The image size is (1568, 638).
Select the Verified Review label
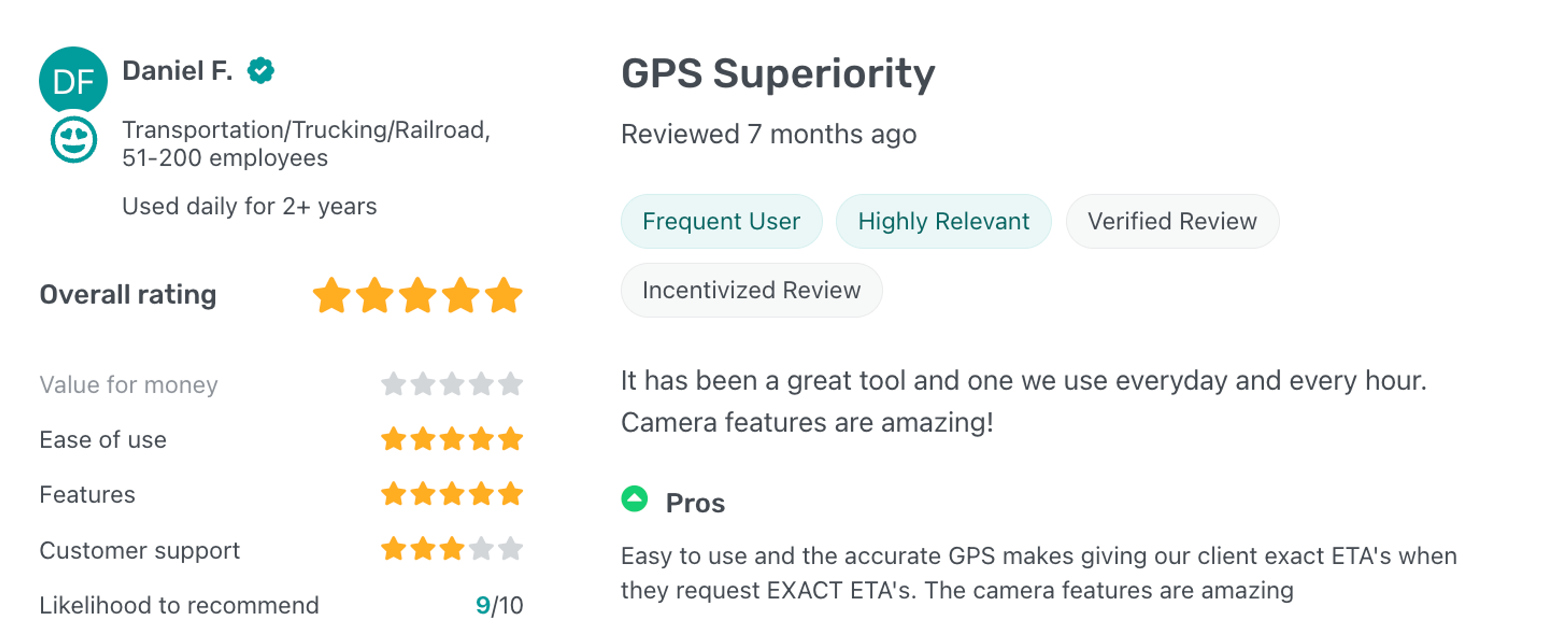point(1172,221)
